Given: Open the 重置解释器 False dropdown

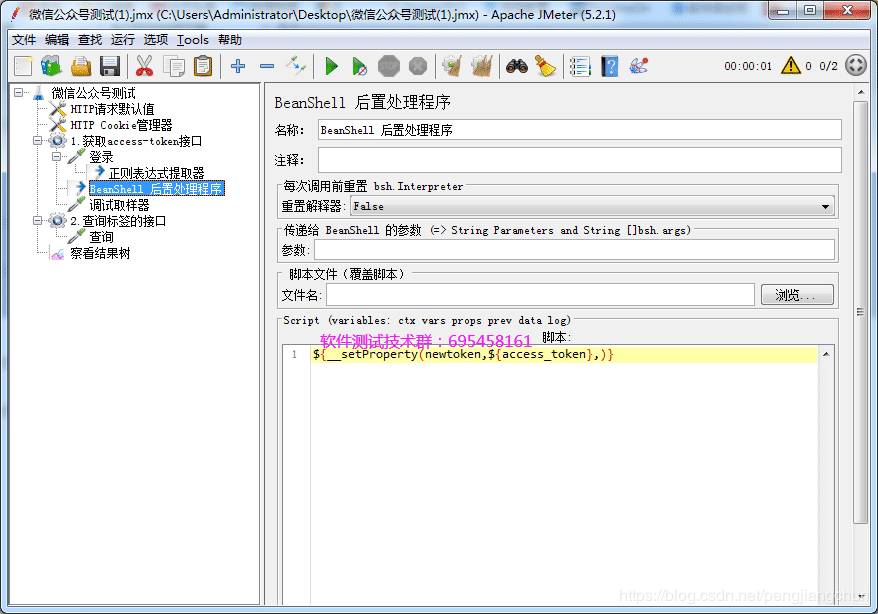Looking at the screenshot, I should click(592, 206).
